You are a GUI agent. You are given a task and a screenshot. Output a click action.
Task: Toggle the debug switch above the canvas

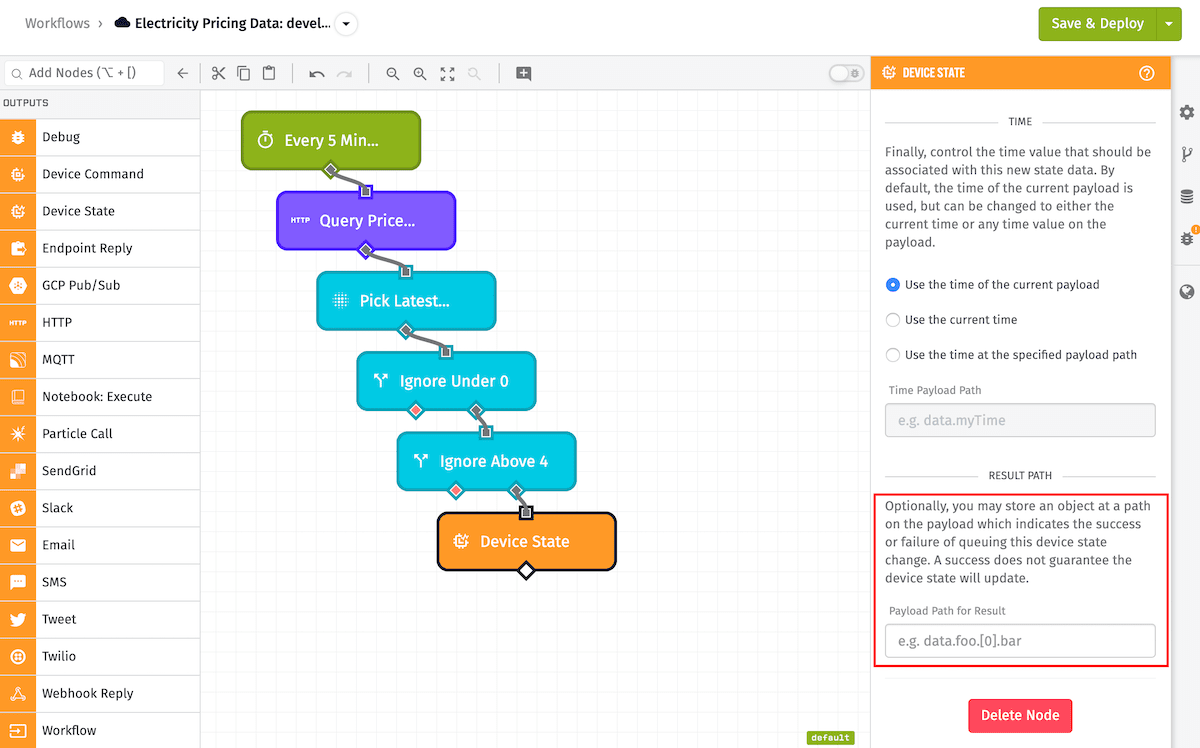846,73
